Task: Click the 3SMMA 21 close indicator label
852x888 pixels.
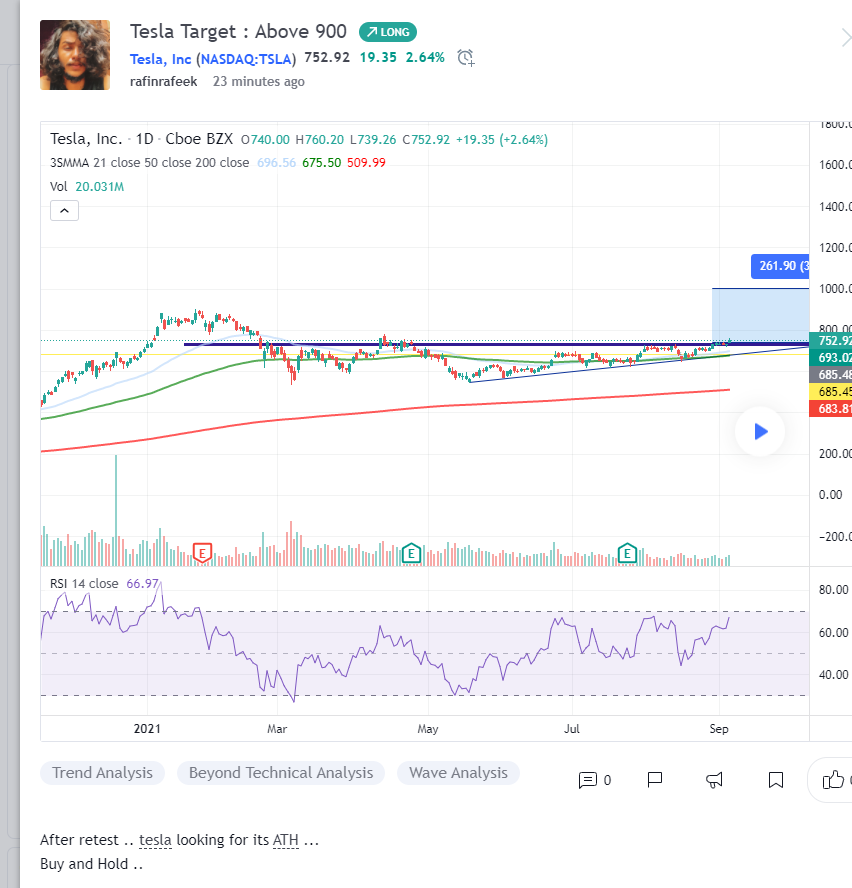Action: [x=150, y=163]
